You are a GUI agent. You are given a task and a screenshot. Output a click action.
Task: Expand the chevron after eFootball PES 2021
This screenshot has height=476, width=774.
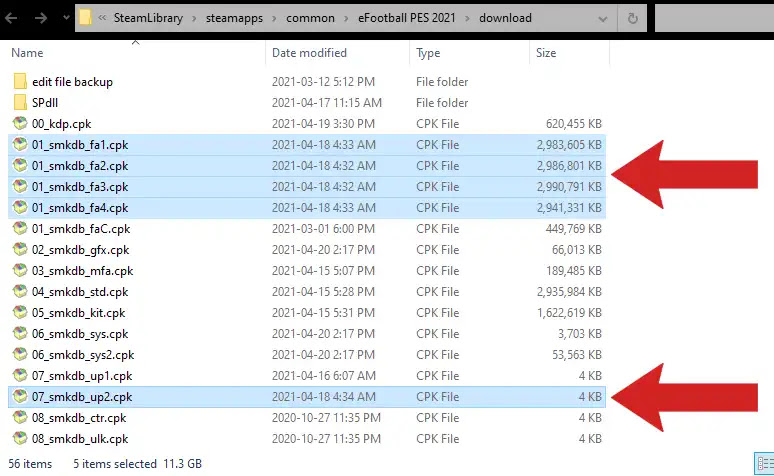tap(467, 19)
